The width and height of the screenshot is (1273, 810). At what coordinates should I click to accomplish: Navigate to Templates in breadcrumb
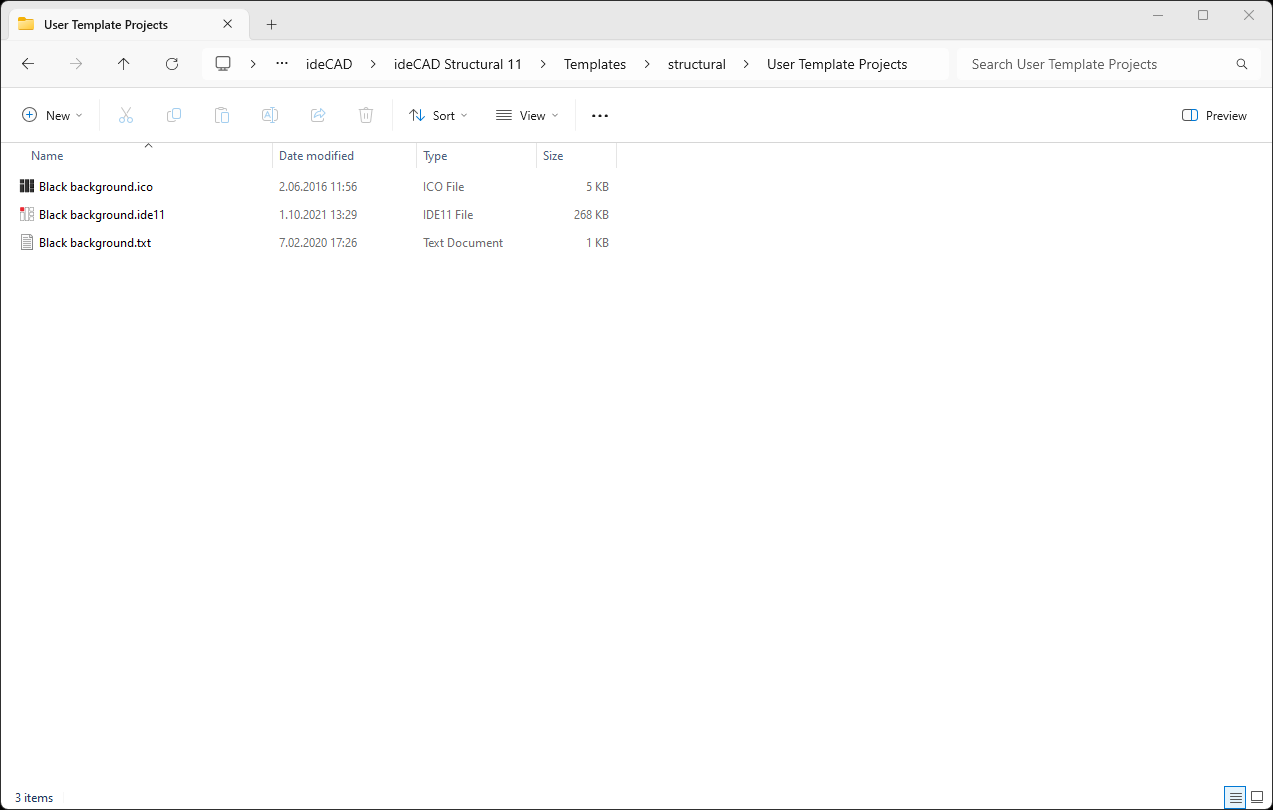594,64
